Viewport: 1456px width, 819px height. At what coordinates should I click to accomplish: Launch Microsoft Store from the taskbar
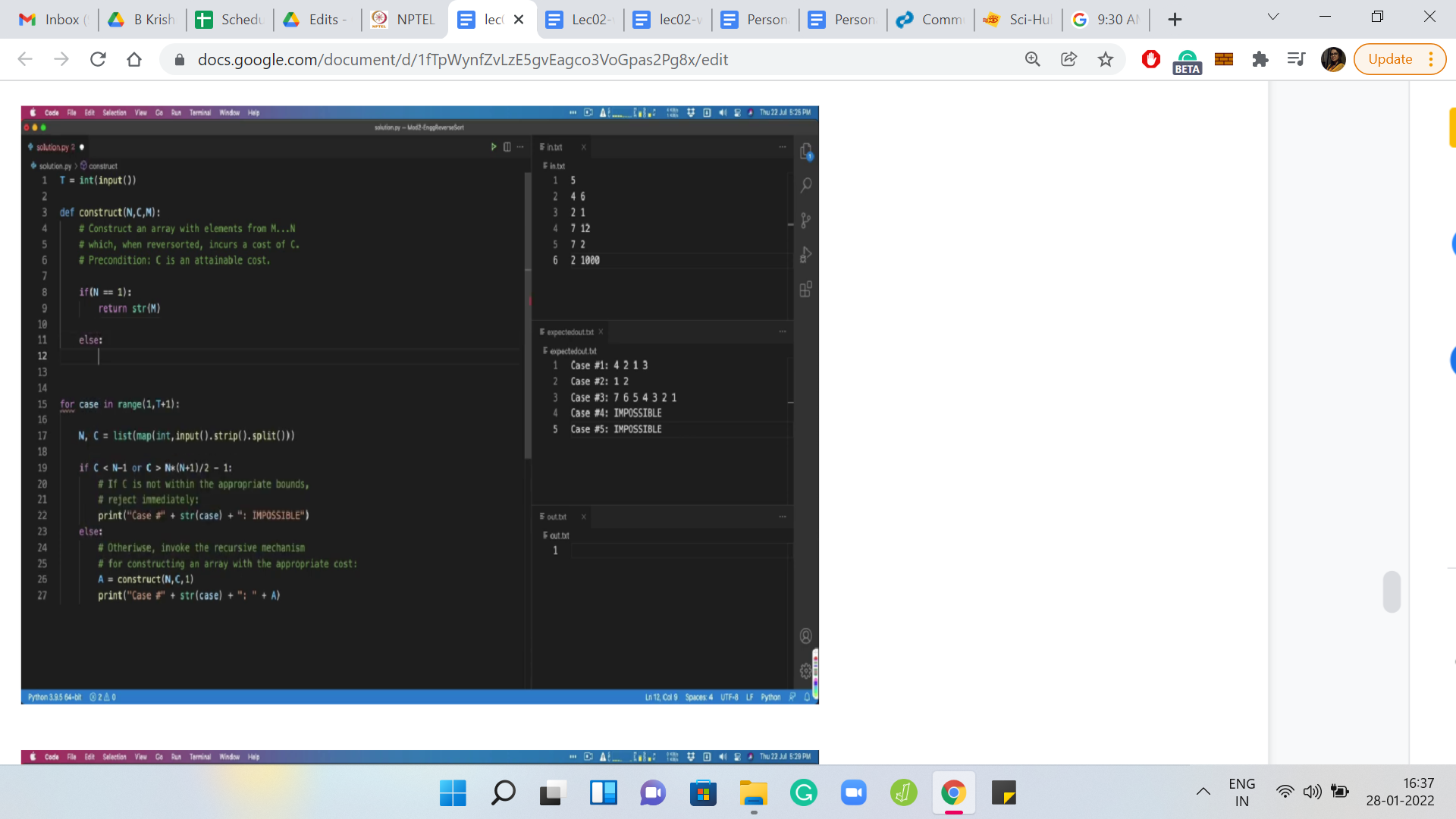click(x=703, y=793)
